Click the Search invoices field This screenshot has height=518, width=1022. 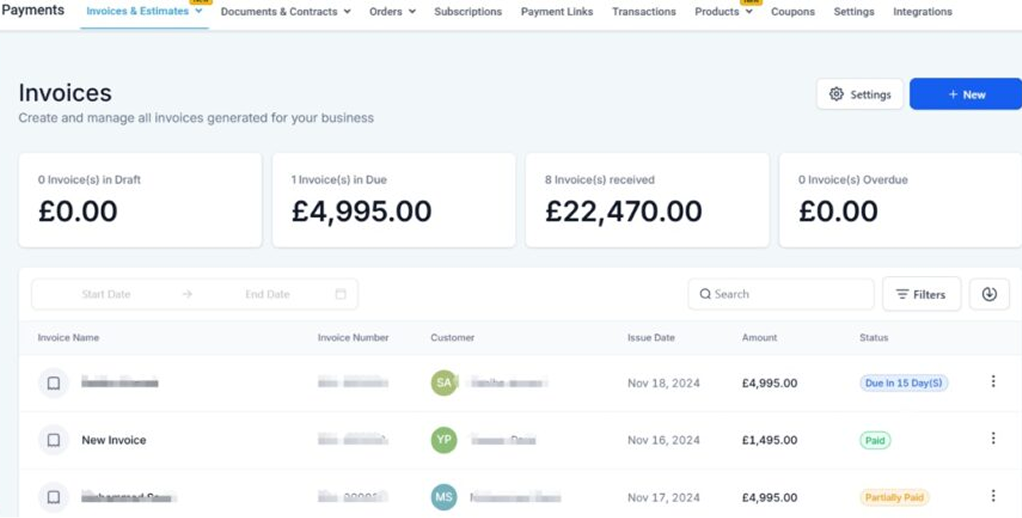point(781,294)
